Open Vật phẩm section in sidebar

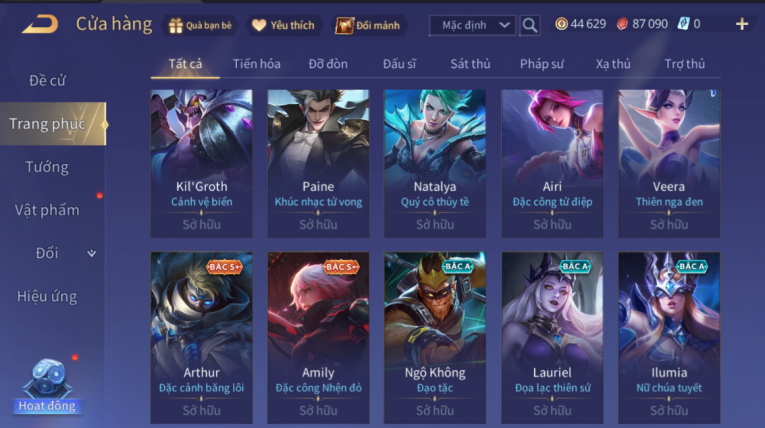pyautogui.click(x=47, y=210)
